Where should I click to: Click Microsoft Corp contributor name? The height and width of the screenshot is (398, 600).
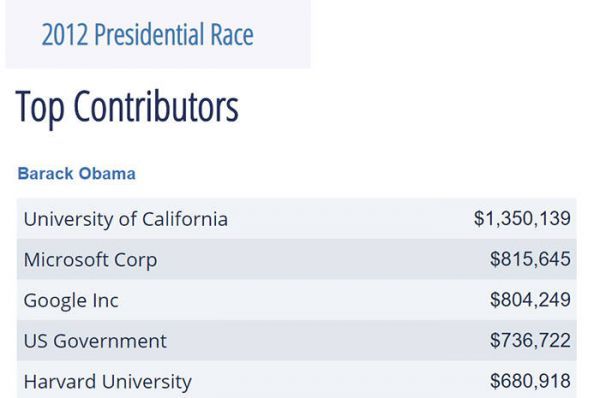click(x=90, y=260)
